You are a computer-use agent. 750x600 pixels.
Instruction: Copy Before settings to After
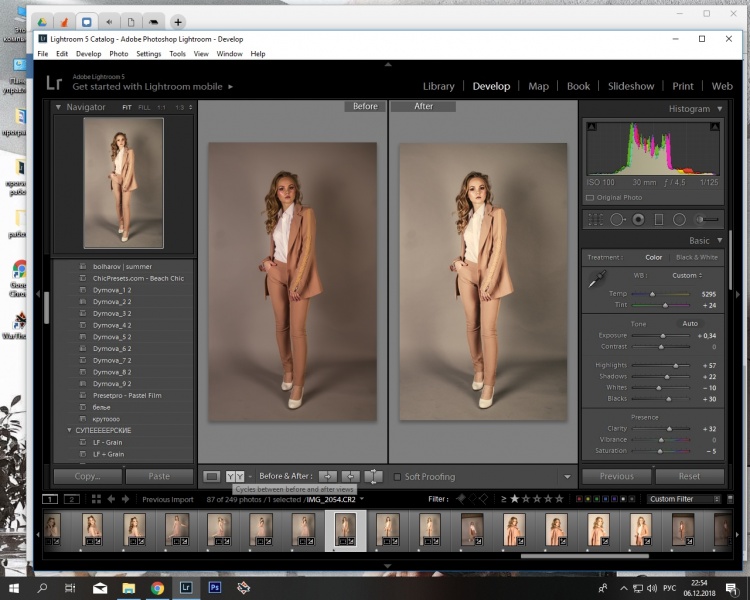pos(328,477)
